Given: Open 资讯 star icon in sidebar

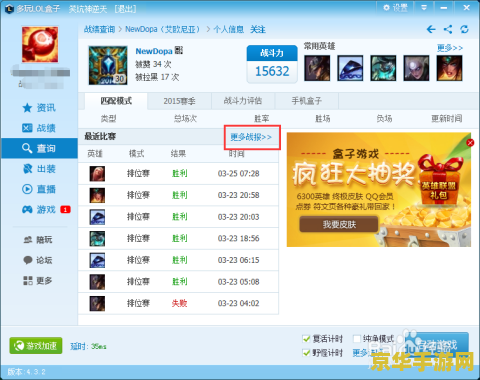Looking at the screenshot, I should coord(27,108).
